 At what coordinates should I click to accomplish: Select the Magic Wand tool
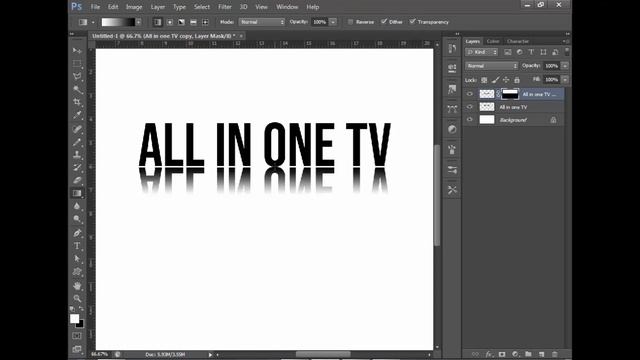(x=77, y=89)
